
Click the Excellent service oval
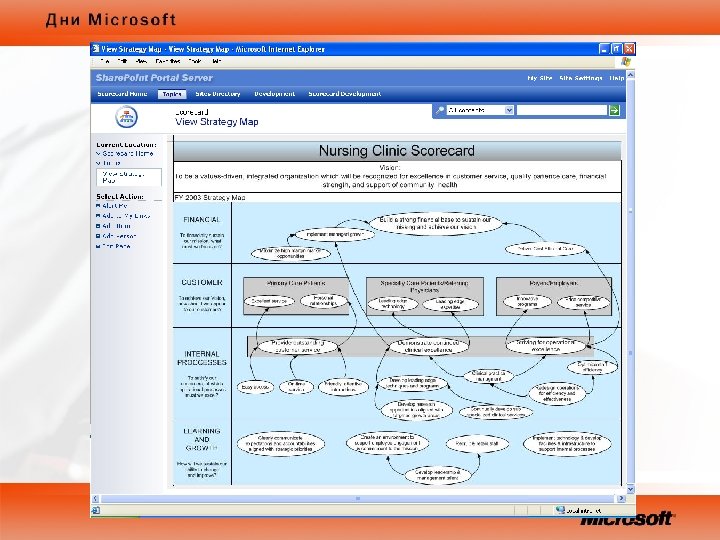(269, 301)
